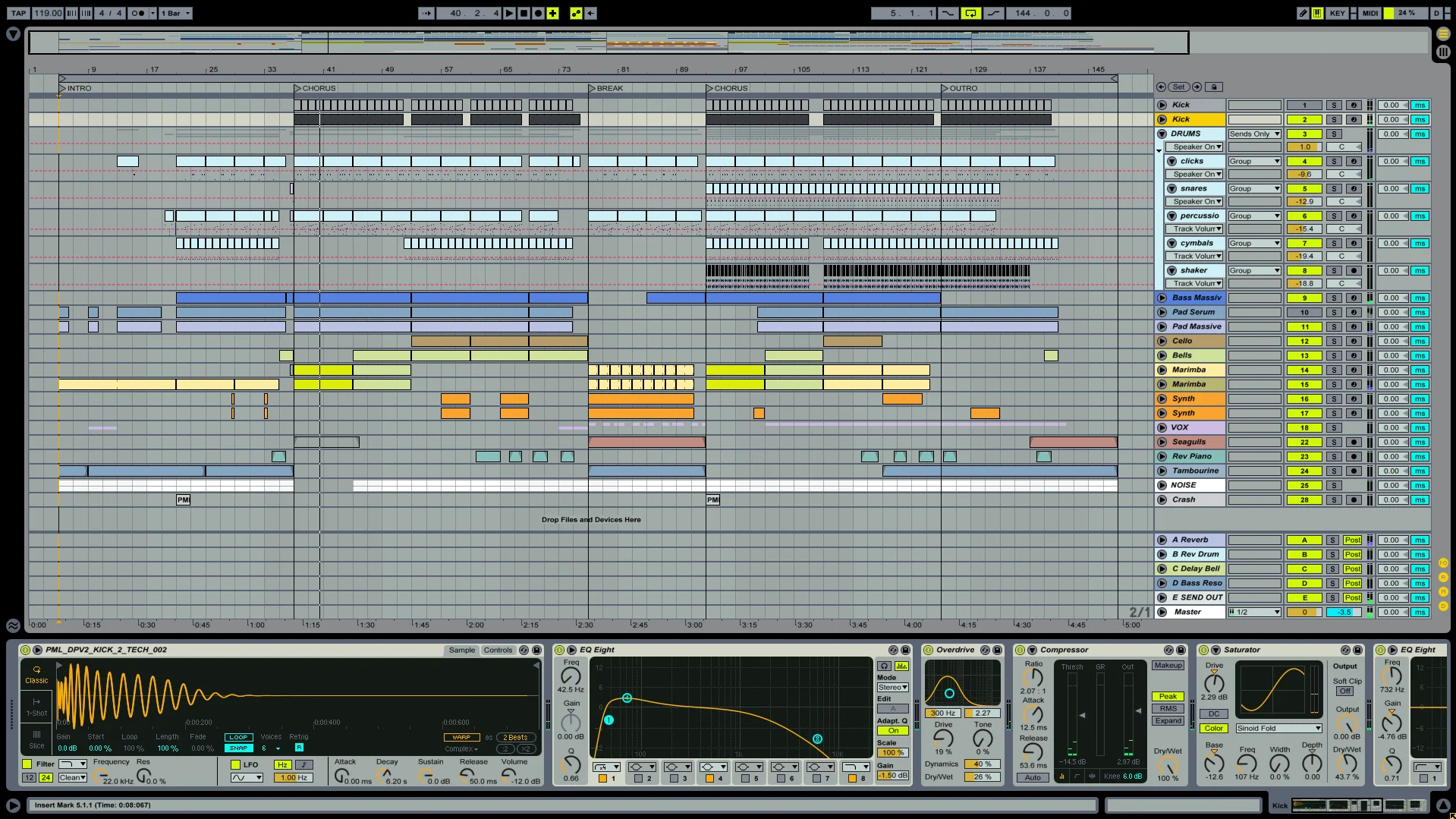Viewport: 1456px width, 819px height.
Task: Toggle the track 9 Bass Massiv activator
Action: 1304,298
